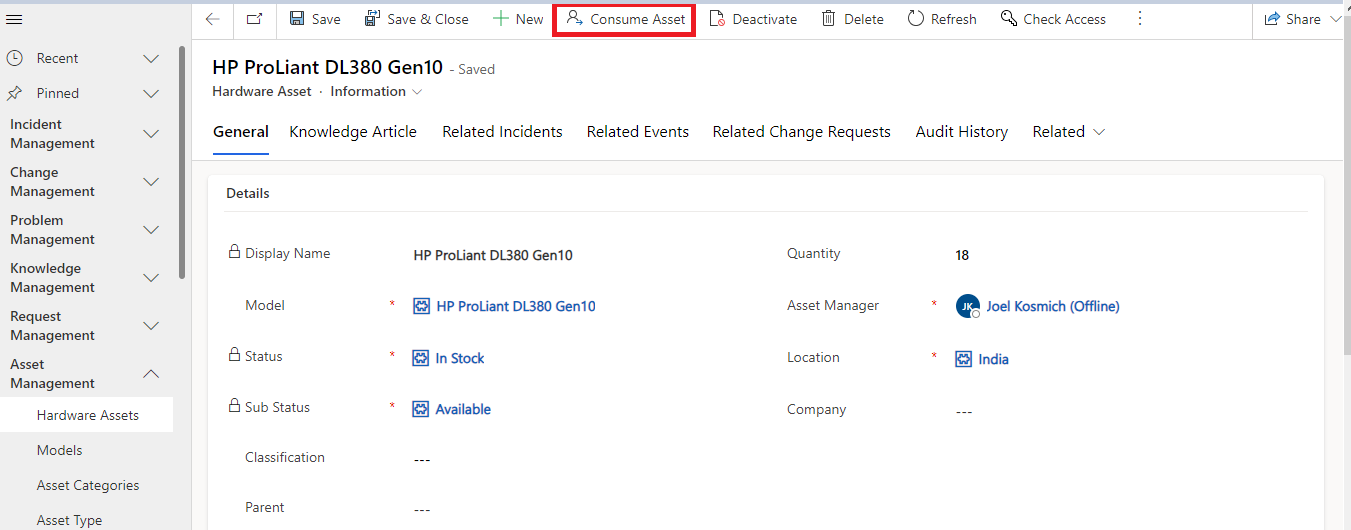The height and width of the screenshot is (530, 1351).
Task: Expand the Recent section chevron
Action: pos(151,59)
